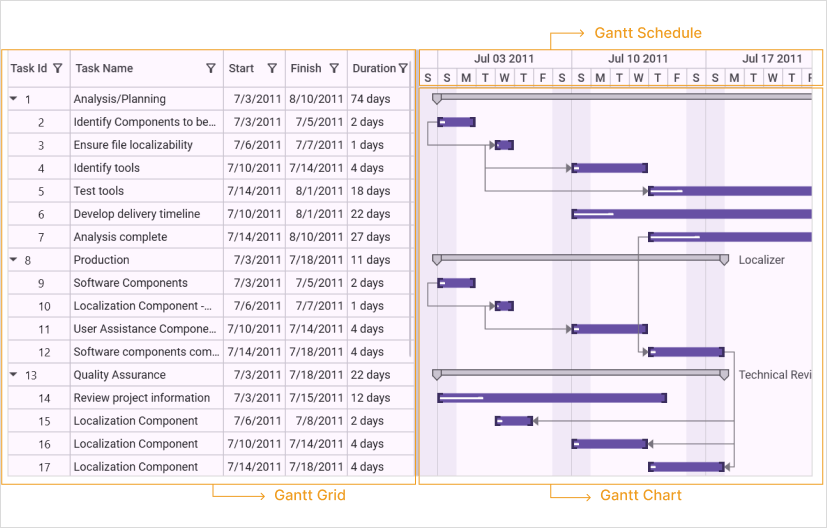Image resolution: width=827 pixels, height=528 pixels.
Task: Select the Identify tools taskbar
Action: [610, 168]
